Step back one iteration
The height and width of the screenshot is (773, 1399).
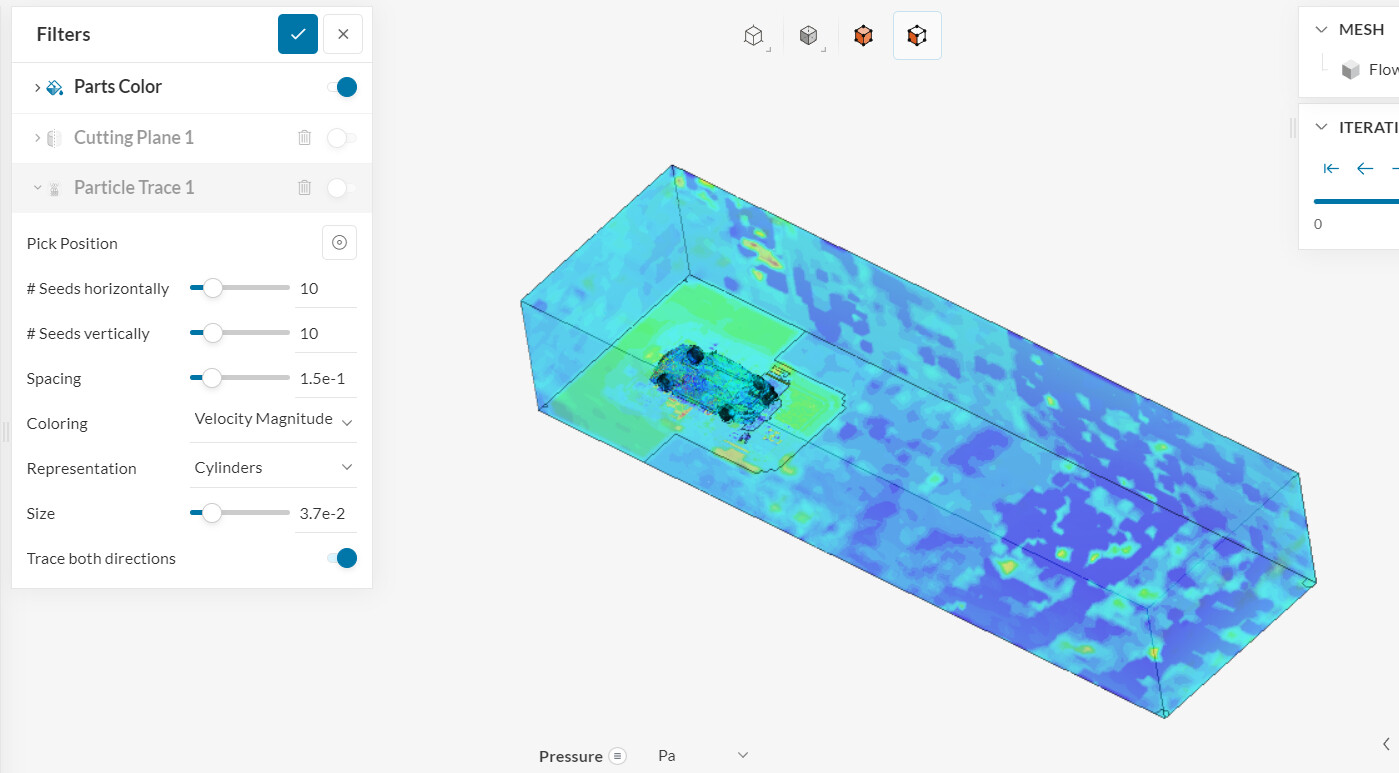[x=1365, y=168]
